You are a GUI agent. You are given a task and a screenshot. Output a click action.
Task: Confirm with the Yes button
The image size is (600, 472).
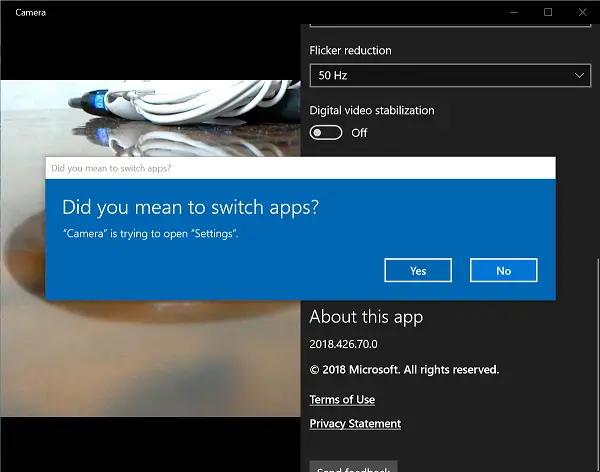(x=418, y=270)
